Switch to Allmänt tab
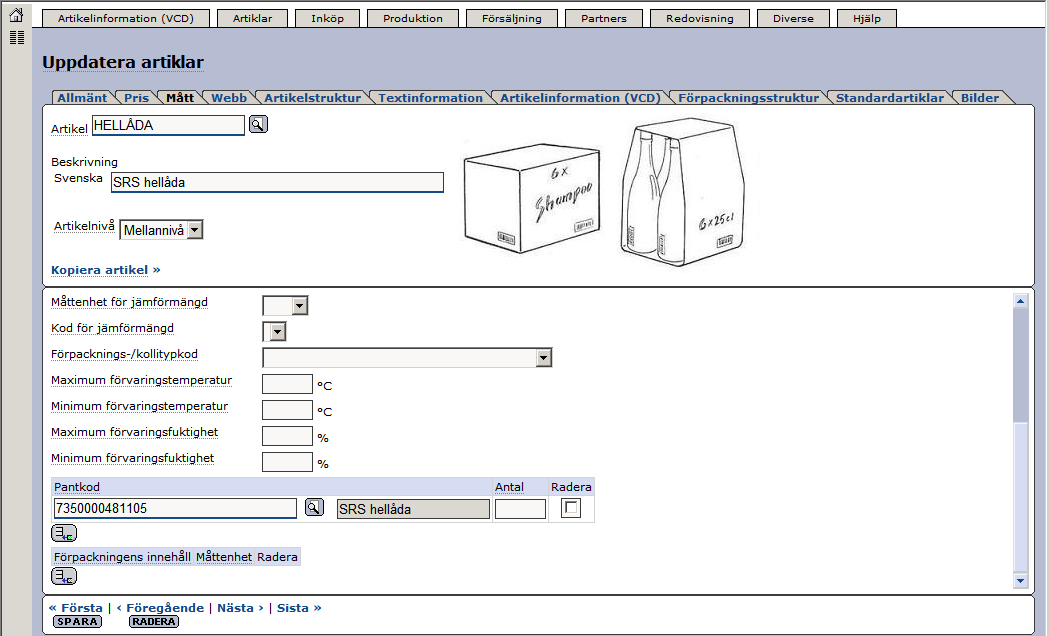Viewport: 1049px width, 636px height. 82,98
